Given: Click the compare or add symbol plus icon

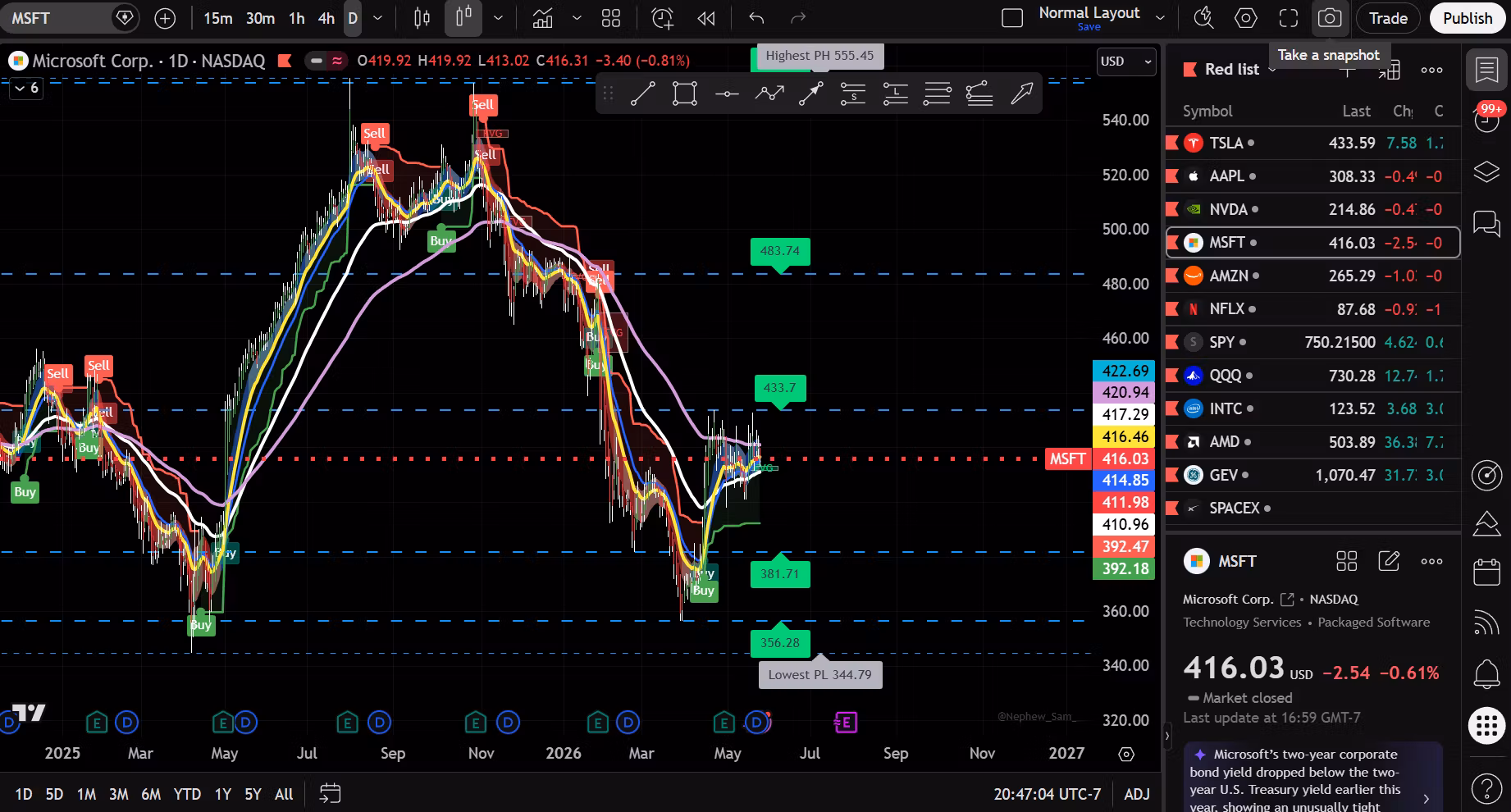Looking at the screenshot, I should (165, 18).
